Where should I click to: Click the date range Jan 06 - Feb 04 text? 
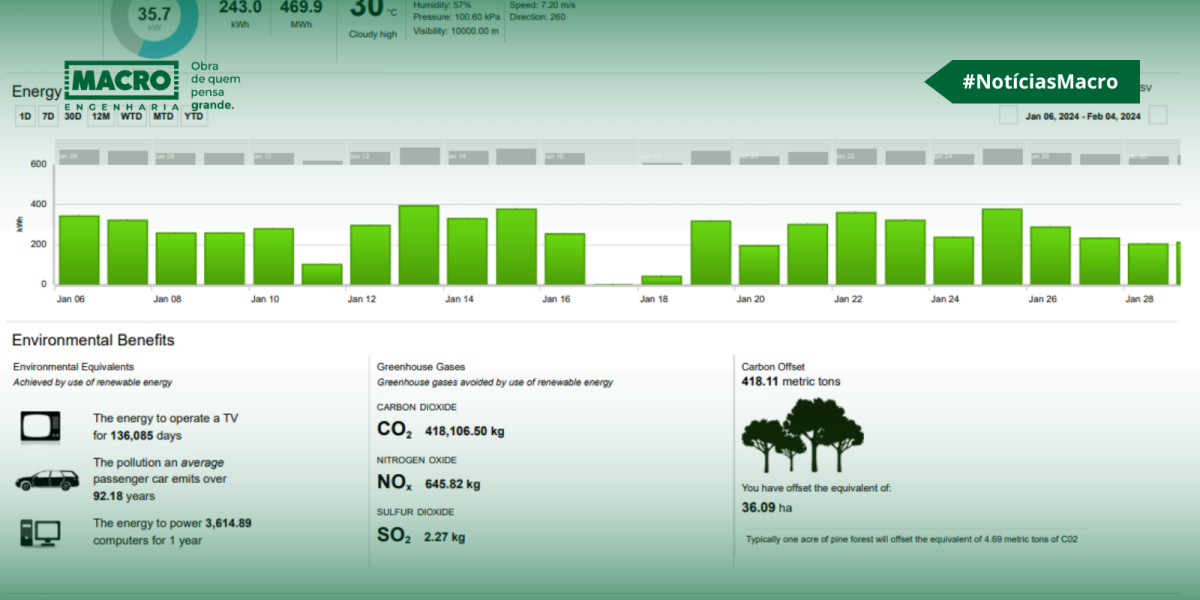tap(1083, 116)
